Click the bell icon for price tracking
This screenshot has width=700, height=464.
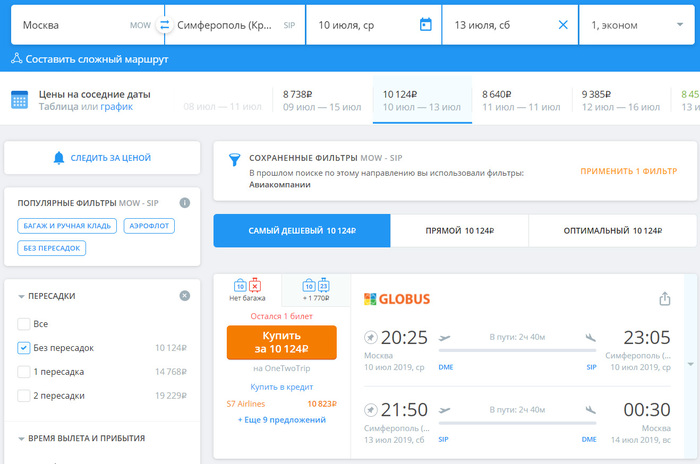[59, 158]
